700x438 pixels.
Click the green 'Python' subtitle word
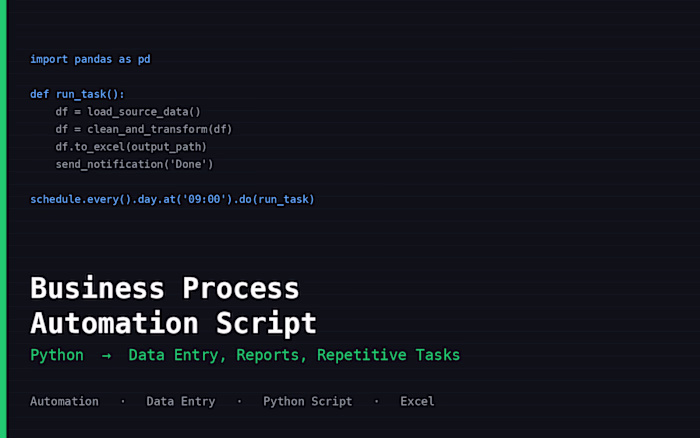pyautogui.click(x=57, y=355)
